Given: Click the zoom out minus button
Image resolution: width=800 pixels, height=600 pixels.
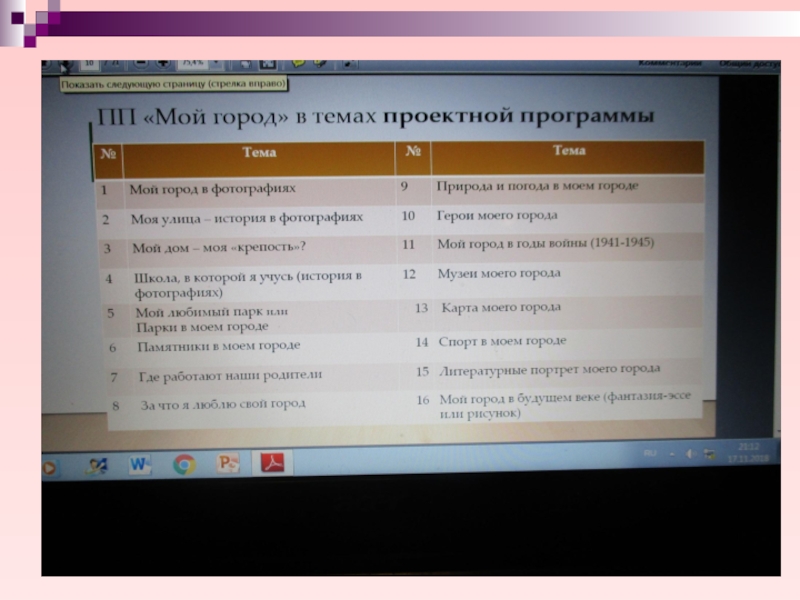Looking at the screenshot, I should [x=140, y=63].
